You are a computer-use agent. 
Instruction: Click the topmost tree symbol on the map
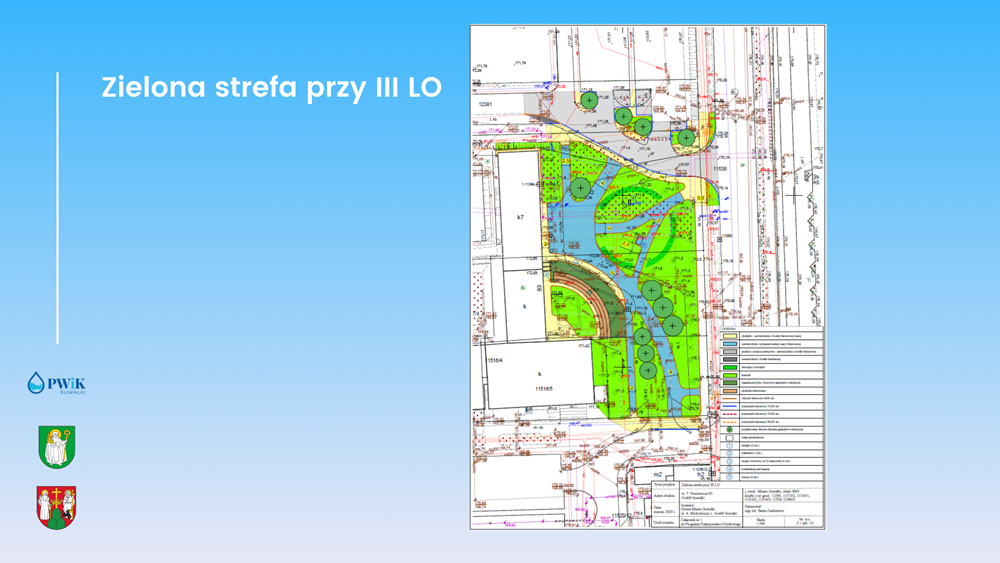coord(589,100)
